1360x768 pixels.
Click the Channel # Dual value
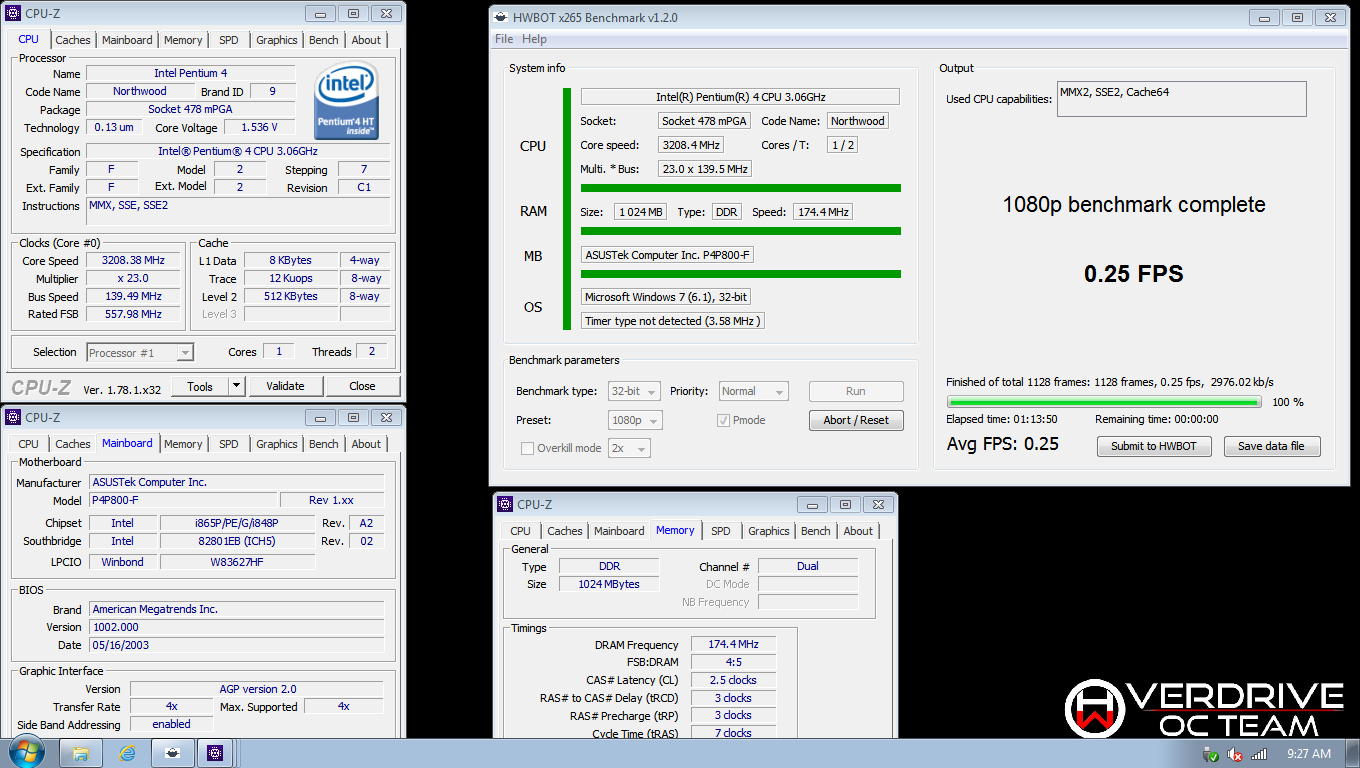click(x=808, y=566)
